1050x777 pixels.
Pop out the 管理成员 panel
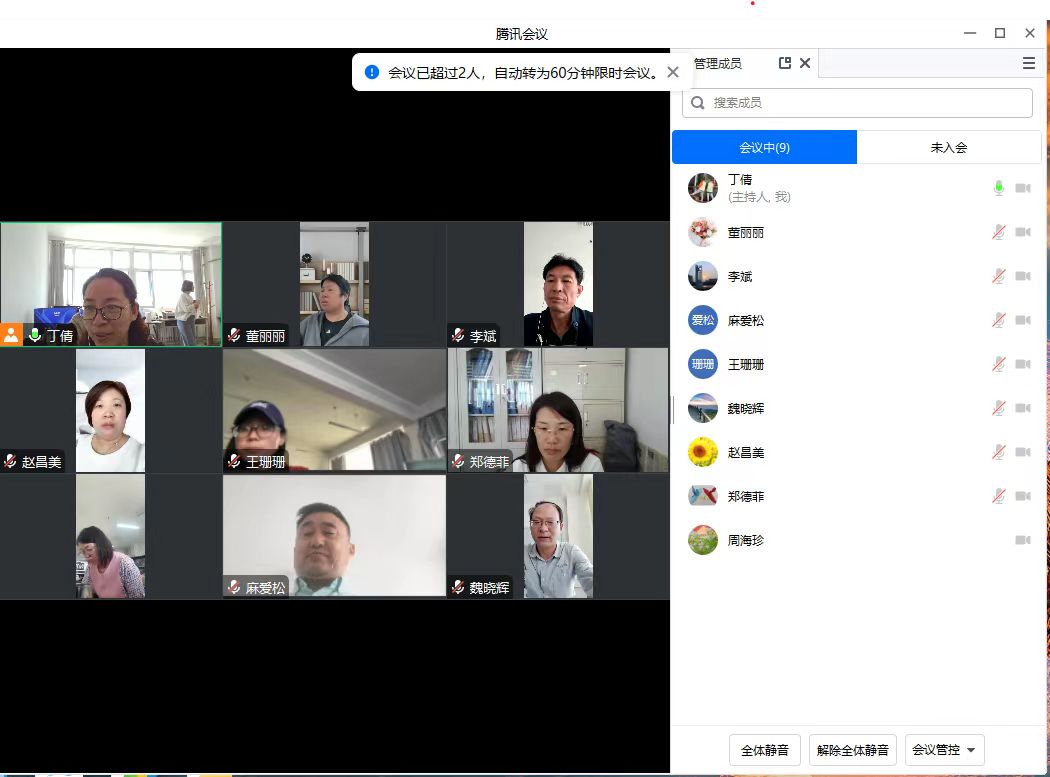785,63
